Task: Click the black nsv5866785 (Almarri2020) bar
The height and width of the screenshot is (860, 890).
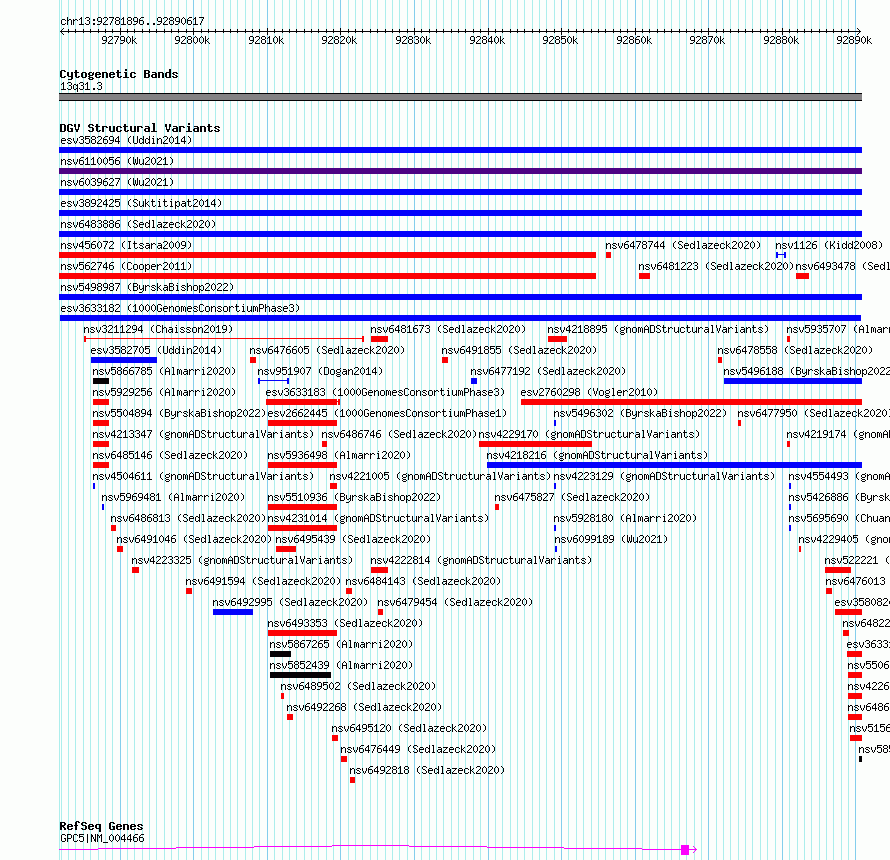Action: coord(100,381)
